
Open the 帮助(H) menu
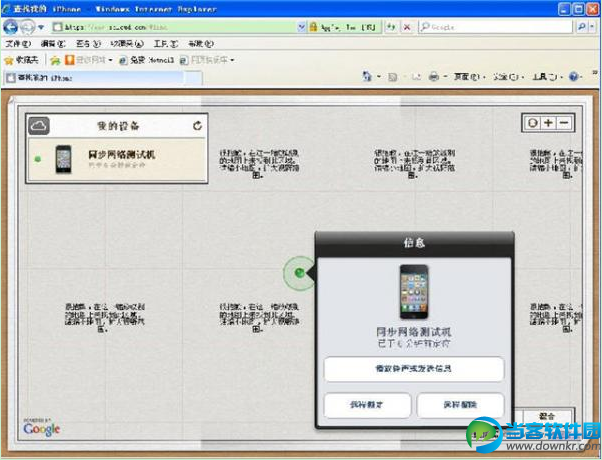(x=201, y=44)
